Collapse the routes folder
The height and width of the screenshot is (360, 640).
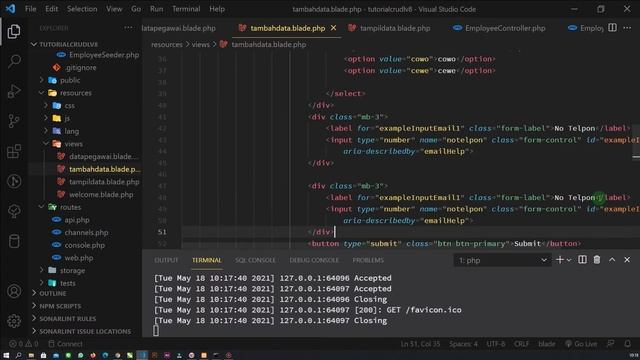click(70, 207)
